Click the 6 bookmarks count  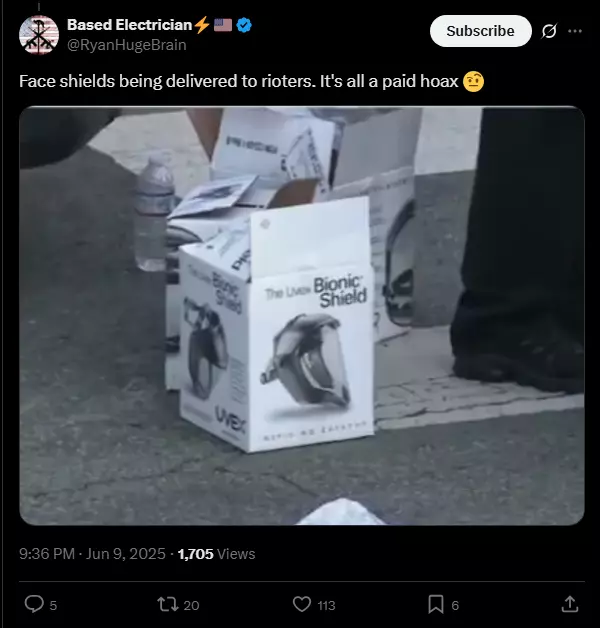tap(455, 605)
